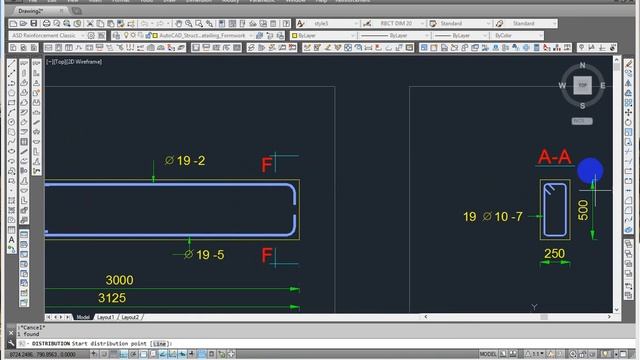
Task: Close the command line with X
Action: 11,333
